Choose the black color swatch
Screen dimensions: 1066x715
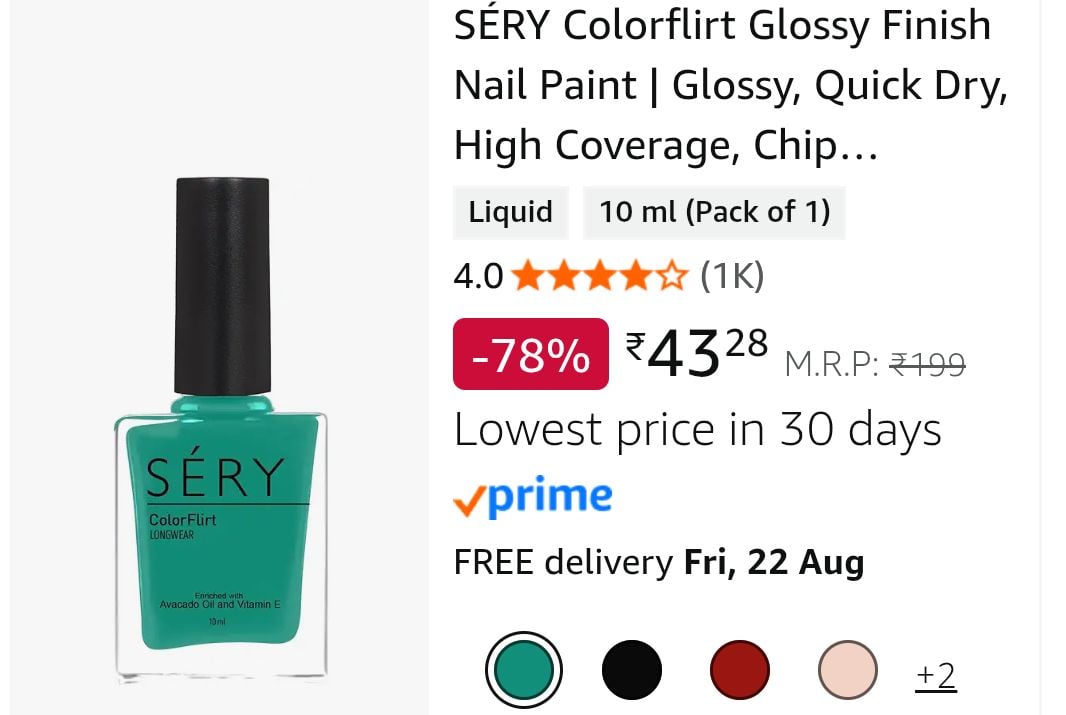click(632, 670)
